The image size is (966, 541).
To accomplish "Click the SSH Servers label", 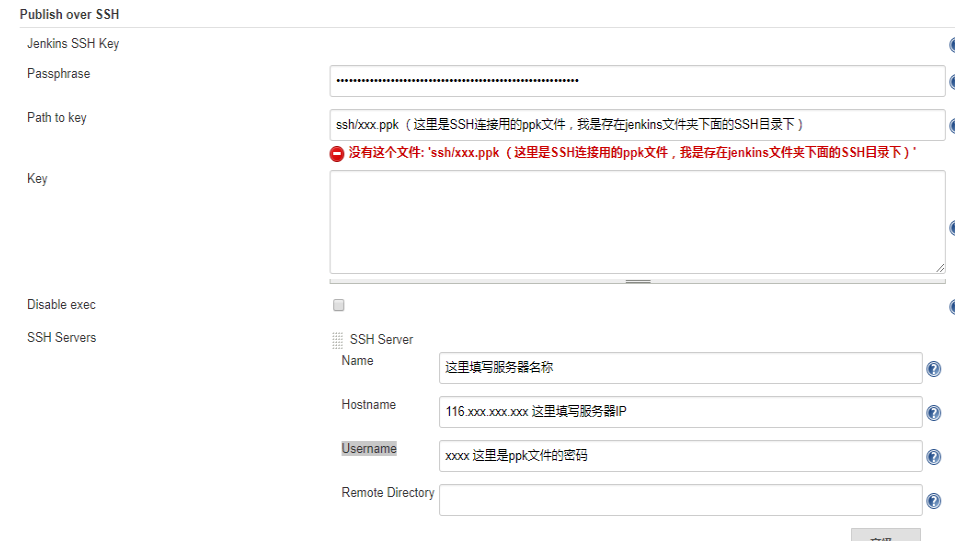I will tap(62, 338).
